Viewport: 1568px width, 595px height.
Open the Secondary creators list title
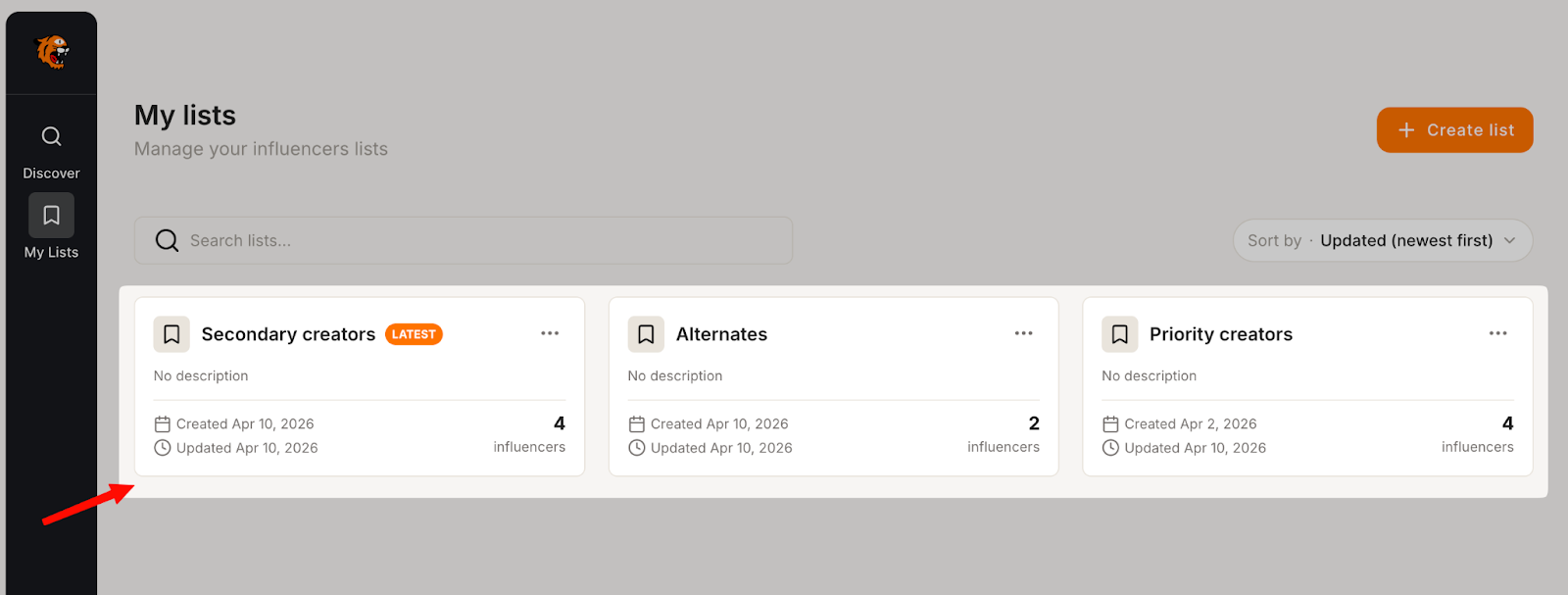click(288, 334)
